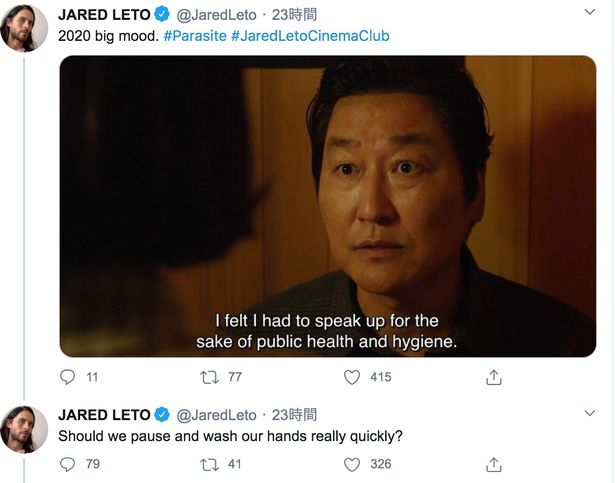Share the wash our hands tweet
Viewport: 615px width, 483px height.
tap(494, 465)
